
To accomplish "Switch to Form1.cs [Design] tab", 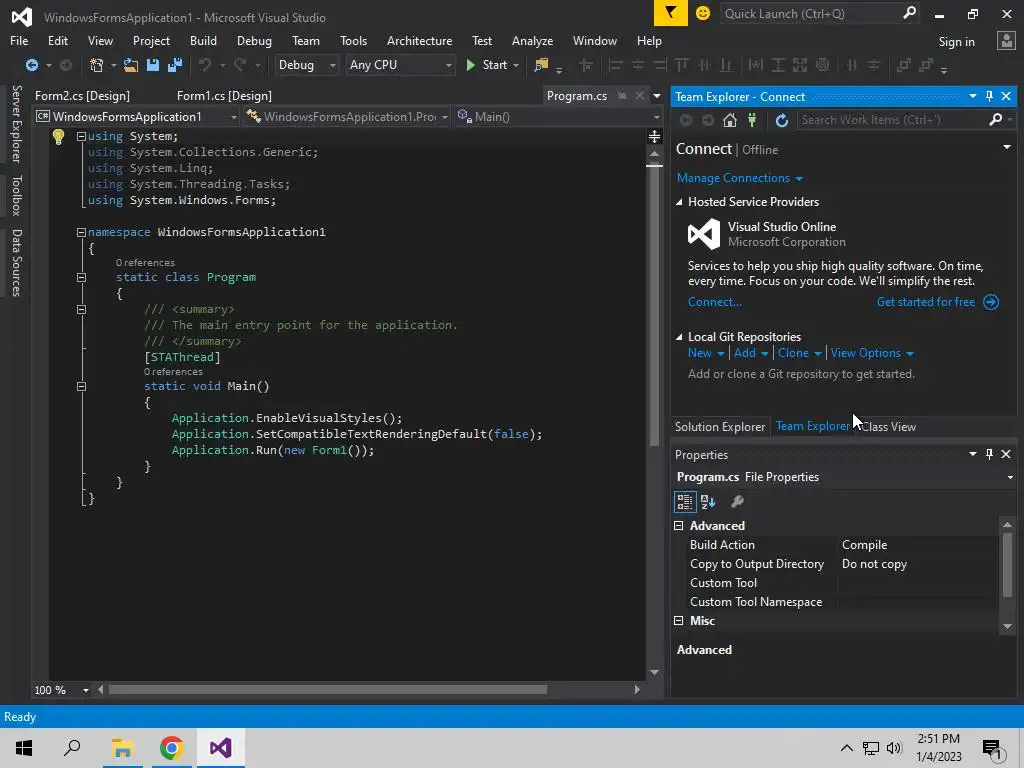I will 224,95.
